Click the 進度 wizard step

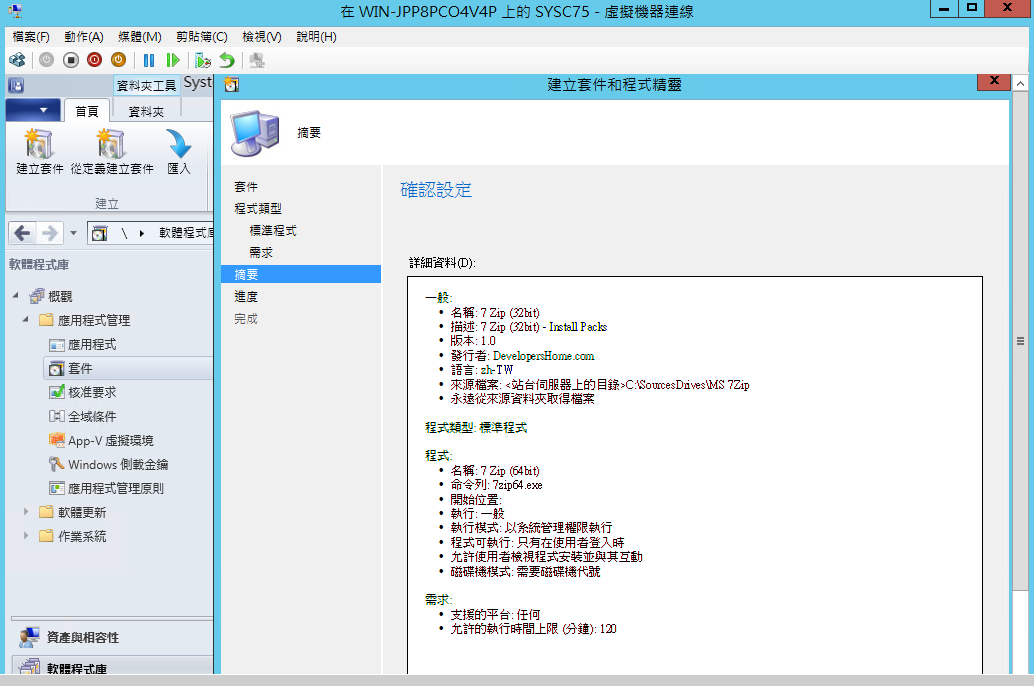coord(245,297)
